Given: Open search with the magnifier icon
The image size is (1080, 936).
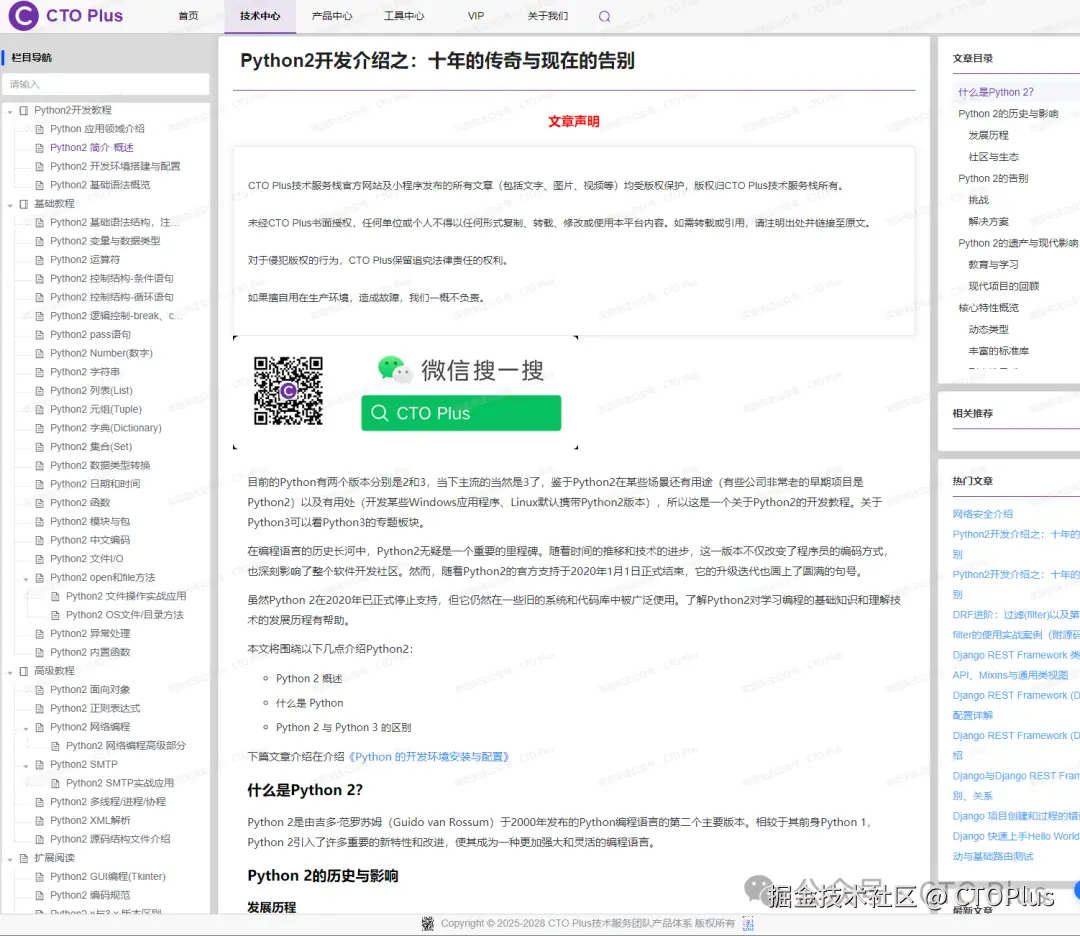Looking at the screenshot, I should (x=604, y=16).
